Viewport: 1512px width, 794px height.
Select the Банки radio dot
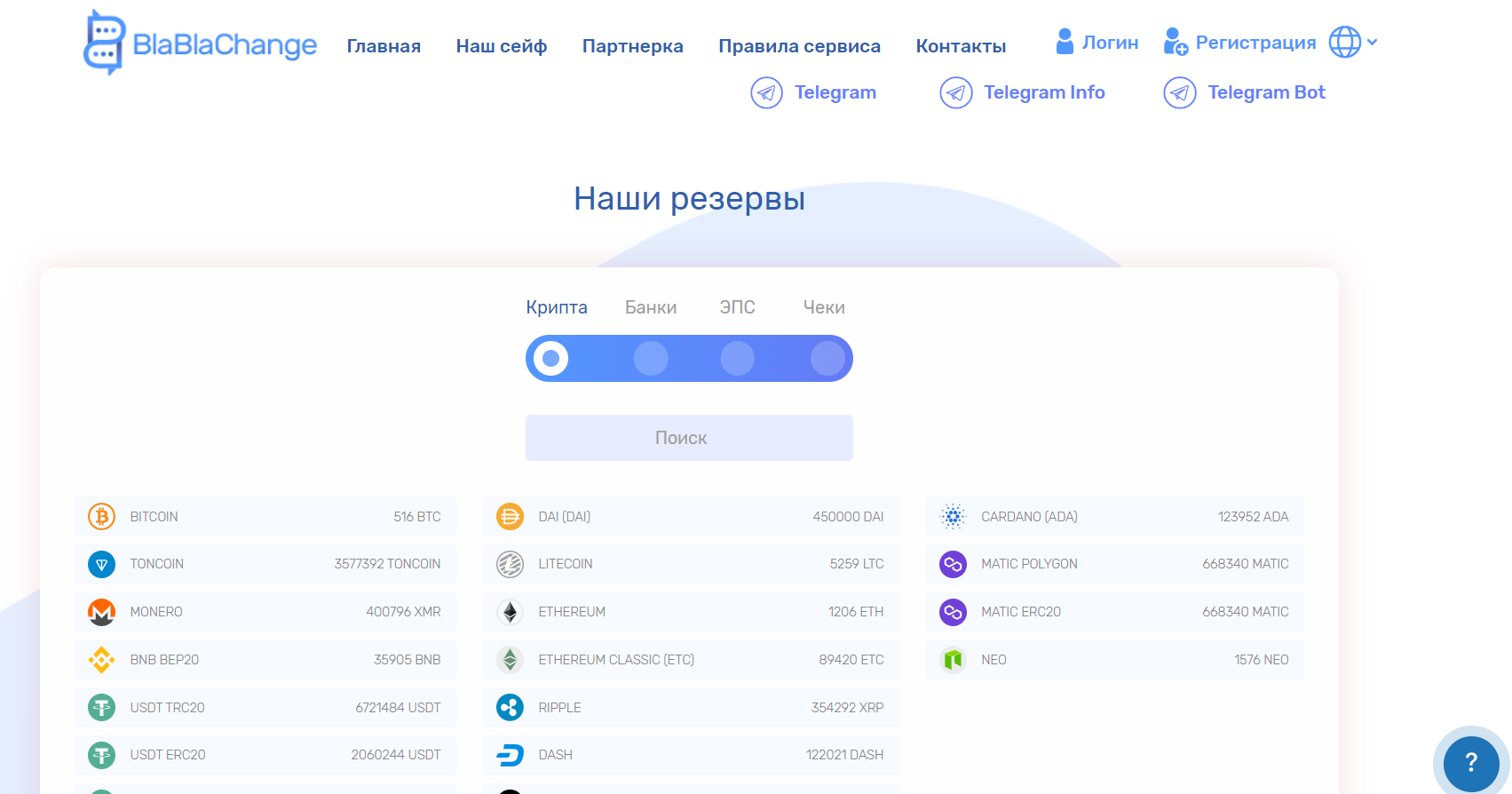click(x=651, y=358)
